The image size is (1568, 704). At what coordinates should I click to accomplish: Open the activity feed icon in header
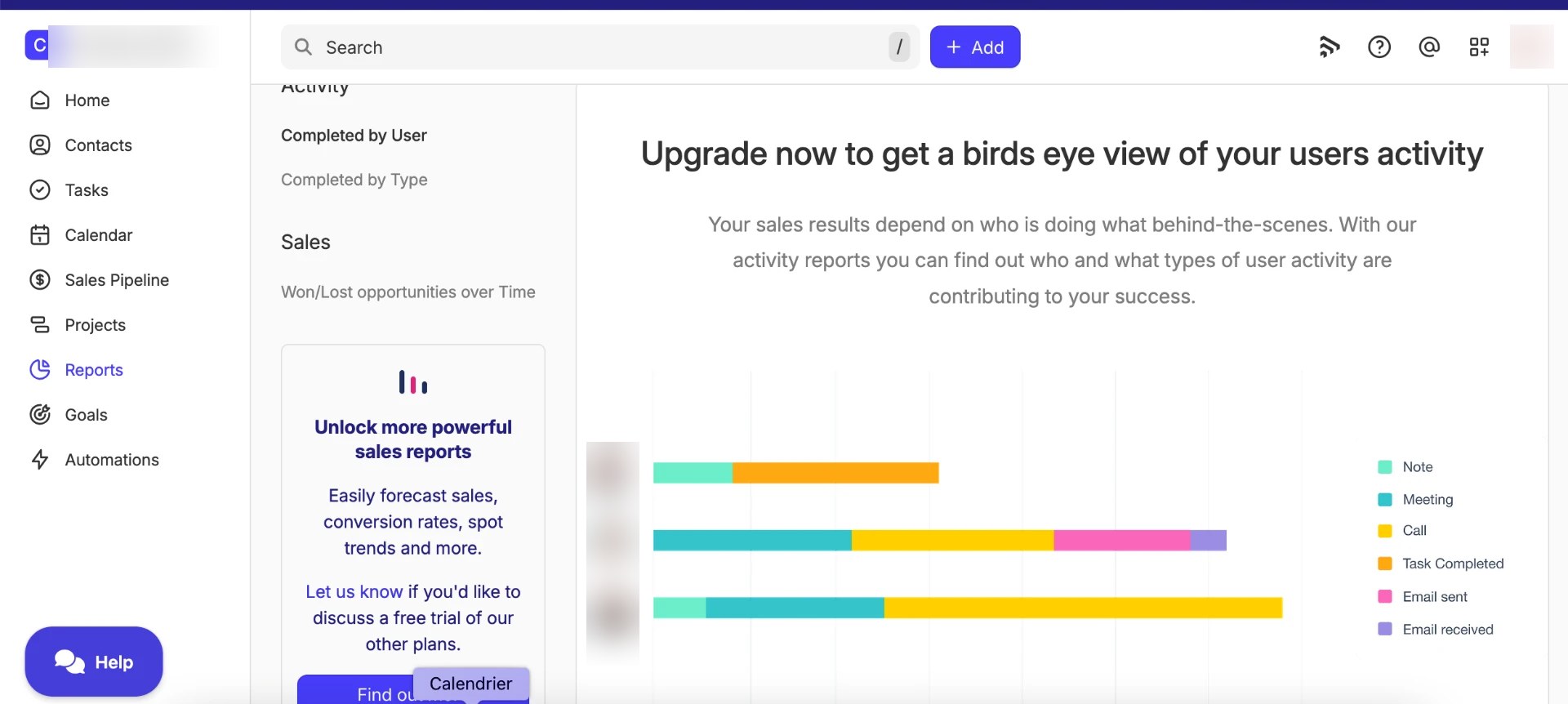(1330, 47)
